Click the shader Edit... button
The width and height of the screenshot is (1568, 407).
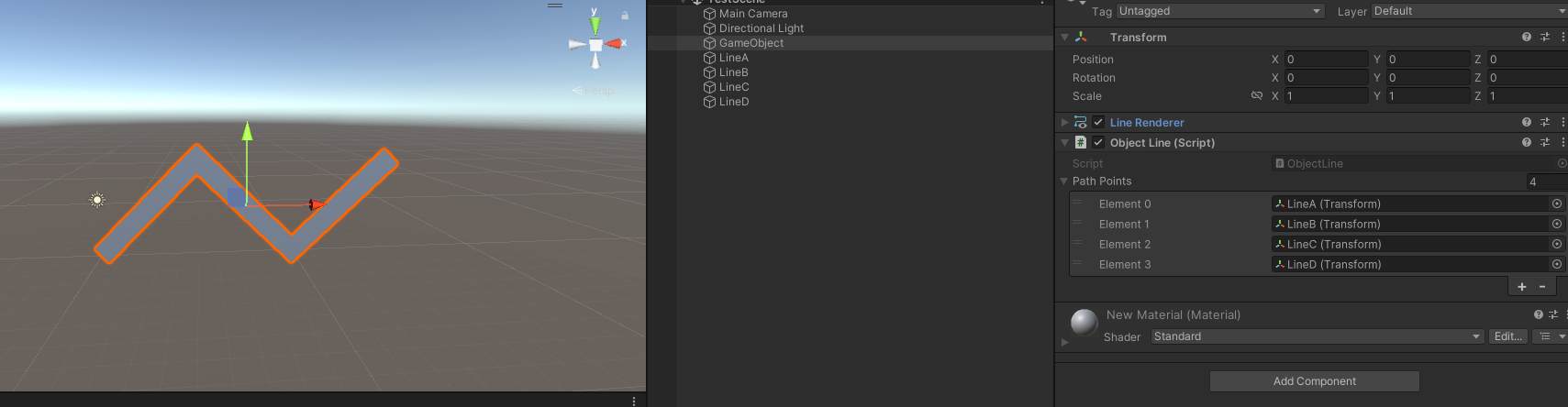1508,337
